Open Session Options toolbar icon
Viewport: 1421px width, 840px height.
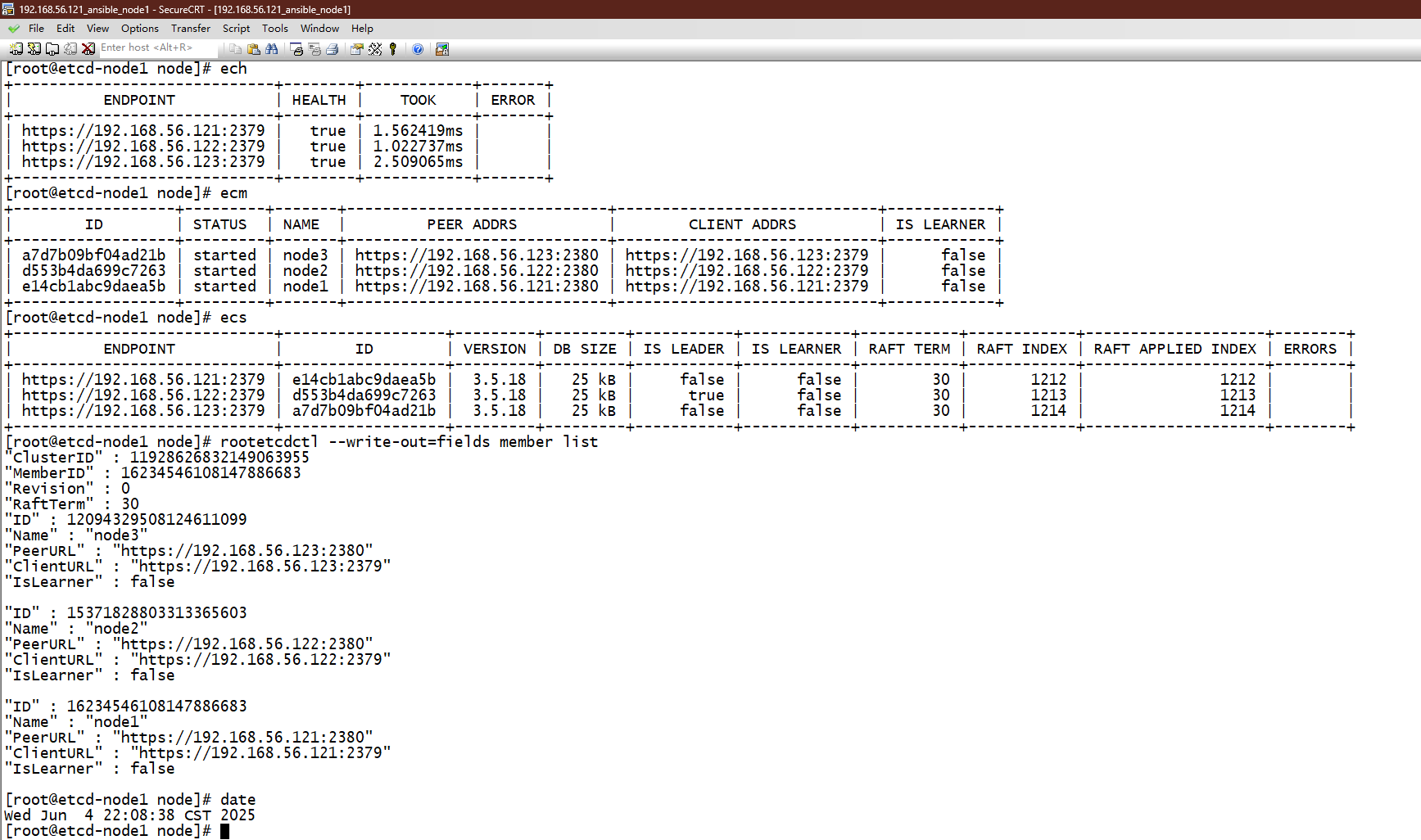(356, 49)
